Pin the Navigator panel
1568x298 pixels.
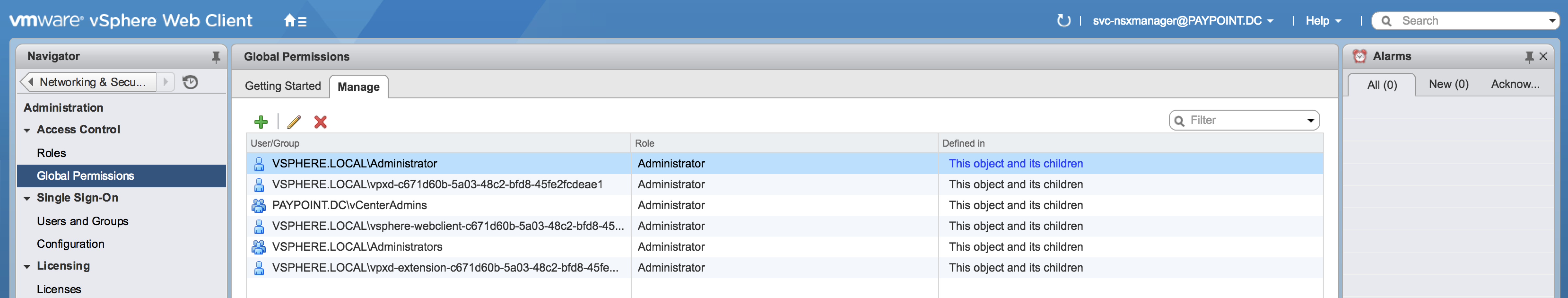point(216,57)
